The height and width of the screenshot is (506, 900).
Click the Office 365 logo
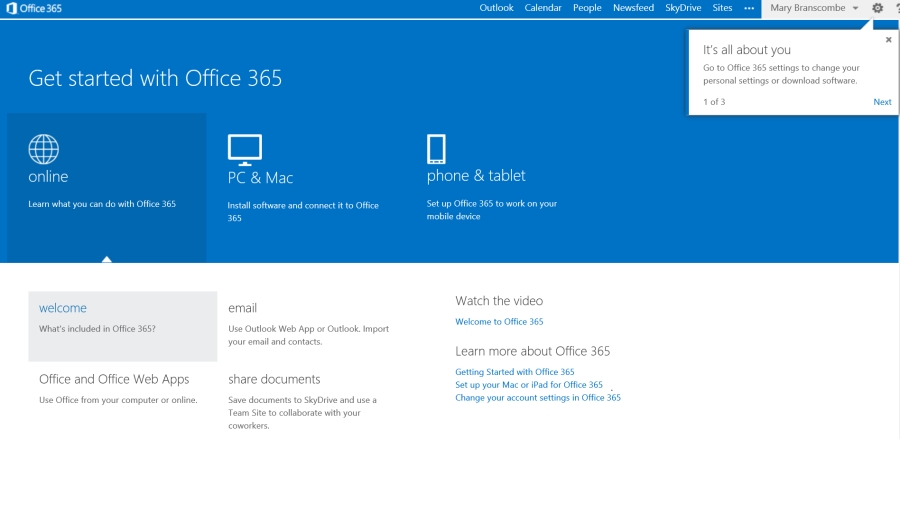point(34,8)
